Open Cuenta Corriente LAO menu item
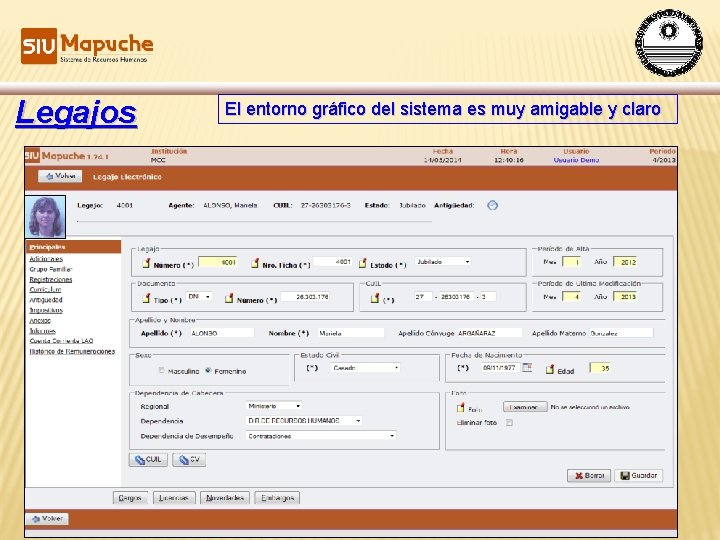Viewport: 720px width, 540px height. [61, 341]
